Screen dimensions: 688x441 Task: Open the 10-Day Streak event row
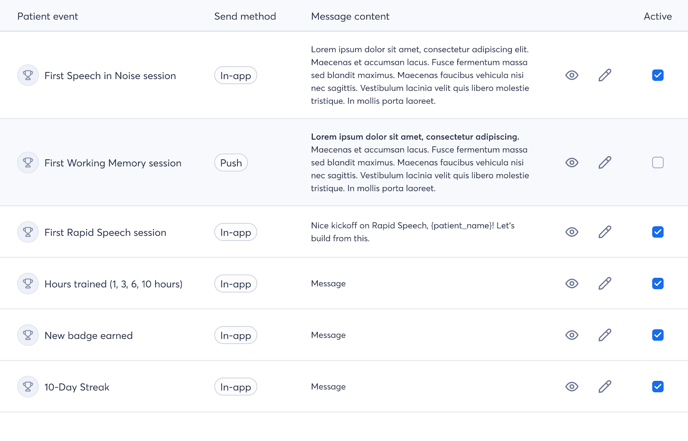click(77, 387)
